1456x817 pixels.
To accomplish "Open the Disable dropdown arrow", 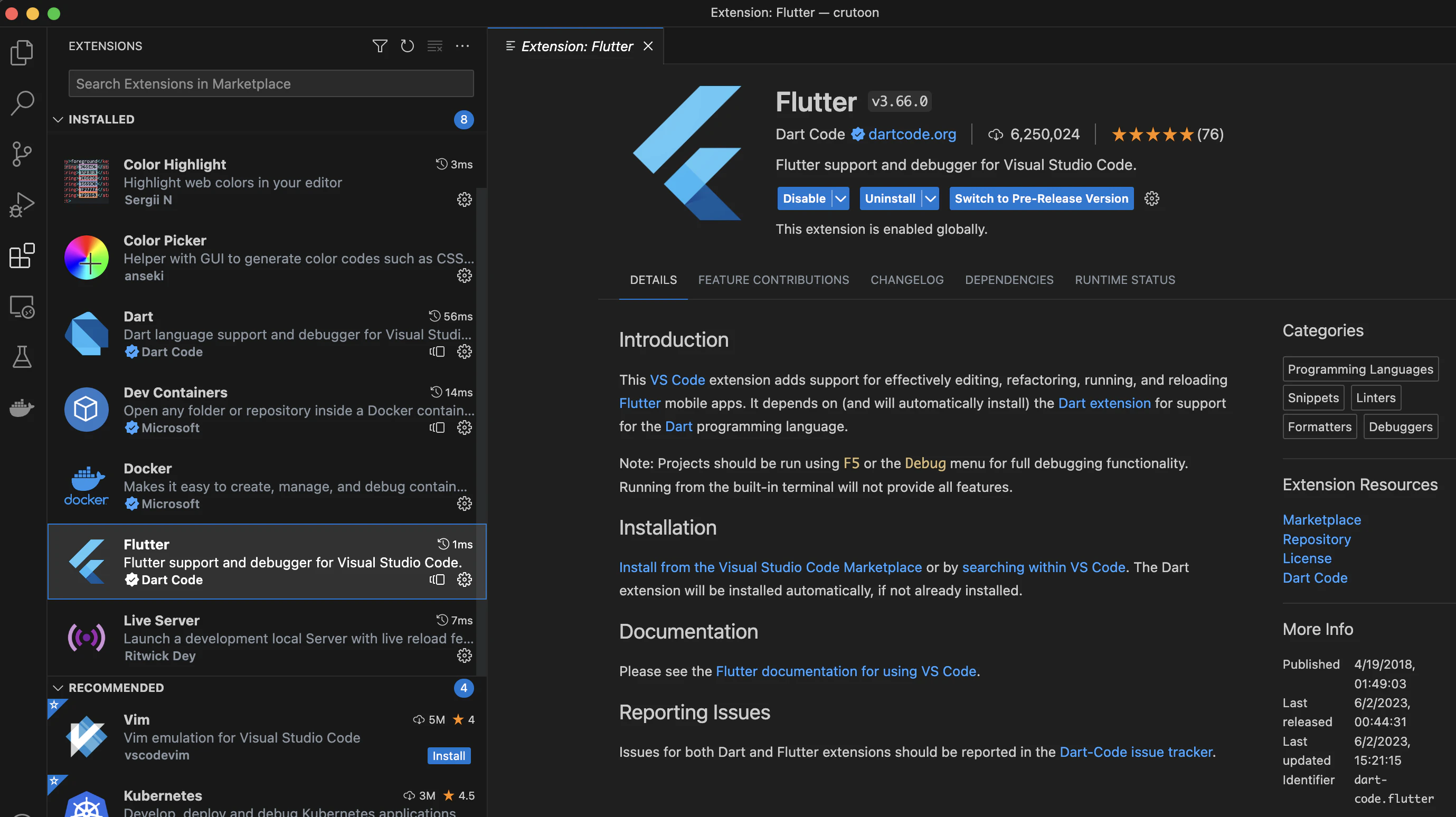I will [840, 198].
